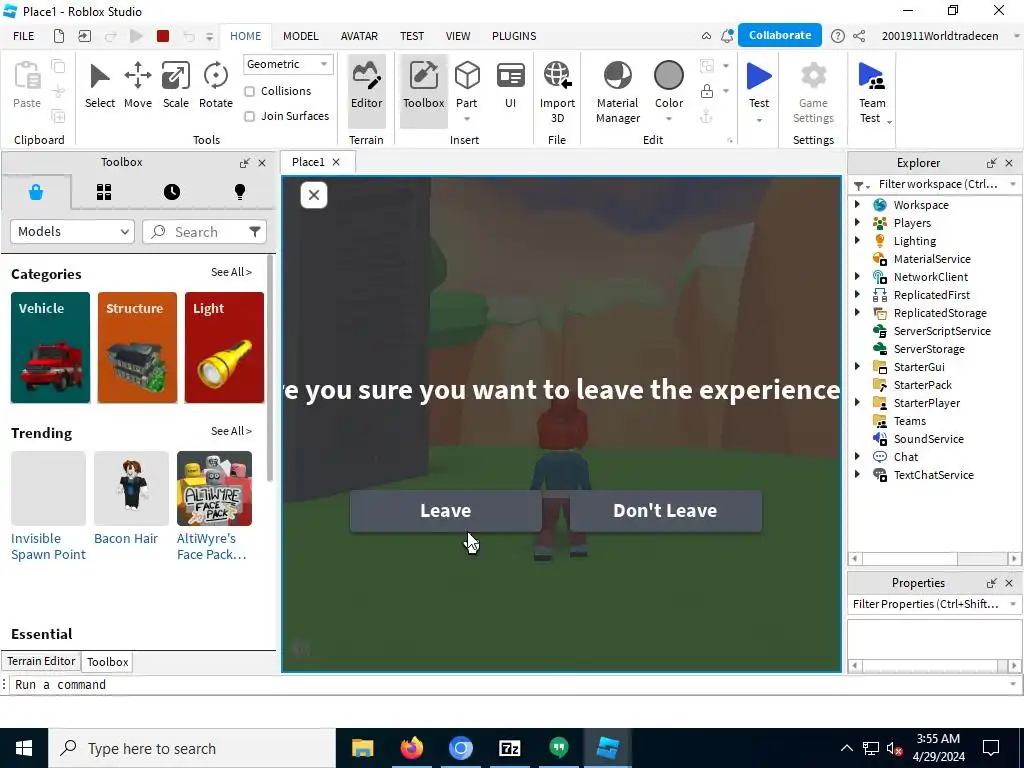Open Toolbox Inventory tab (grid icon)
The width and height of the screenshot is (1024, 768).
104,192
